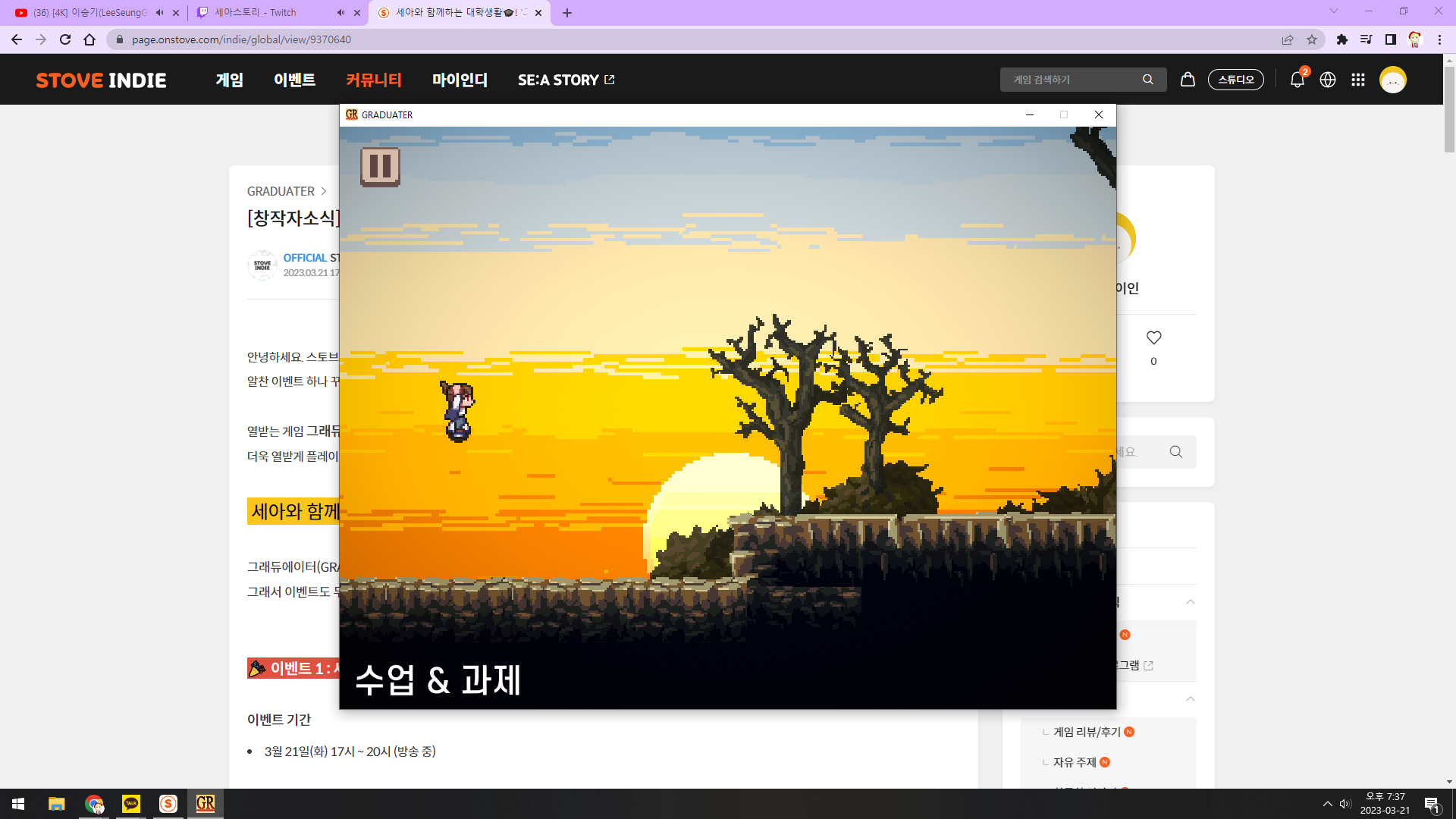The height and width of the screenshot is (819, 1456).
Task: Bookmark this page with star
Action: pos(1312,39)
